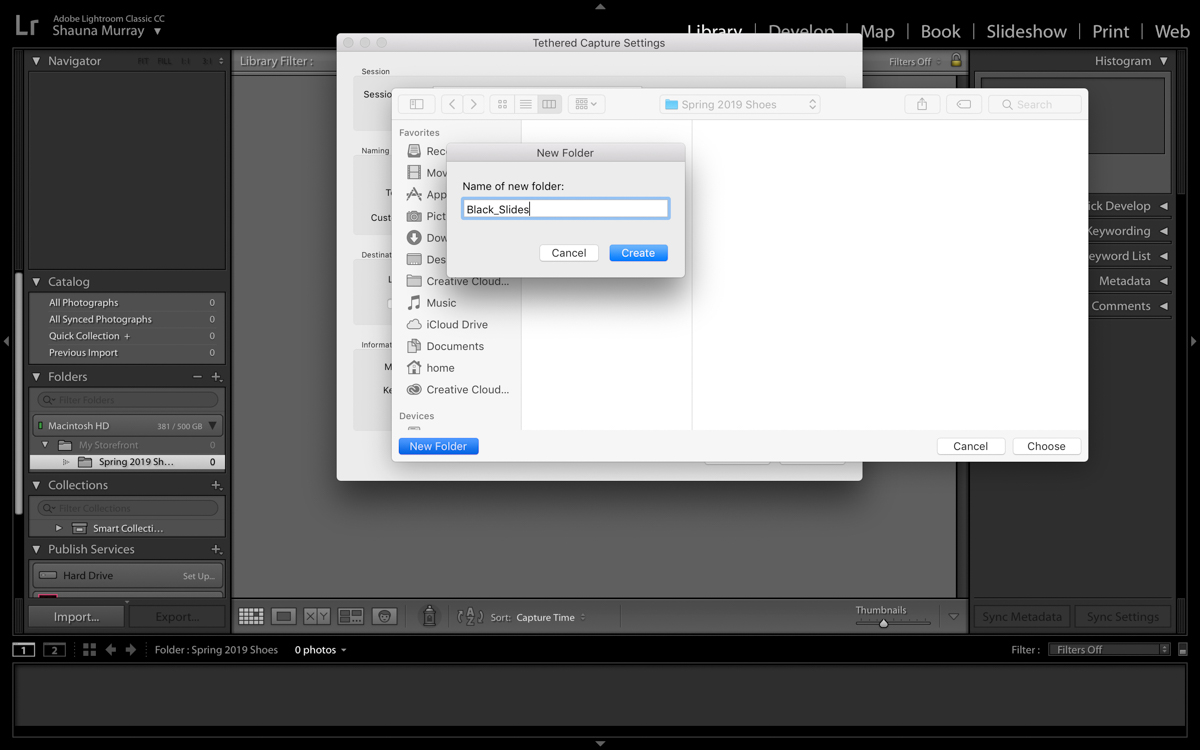1200x750 pixels.
Task: Click the Edit Tags icon in file dialog
Action: (x=963, y=104)
